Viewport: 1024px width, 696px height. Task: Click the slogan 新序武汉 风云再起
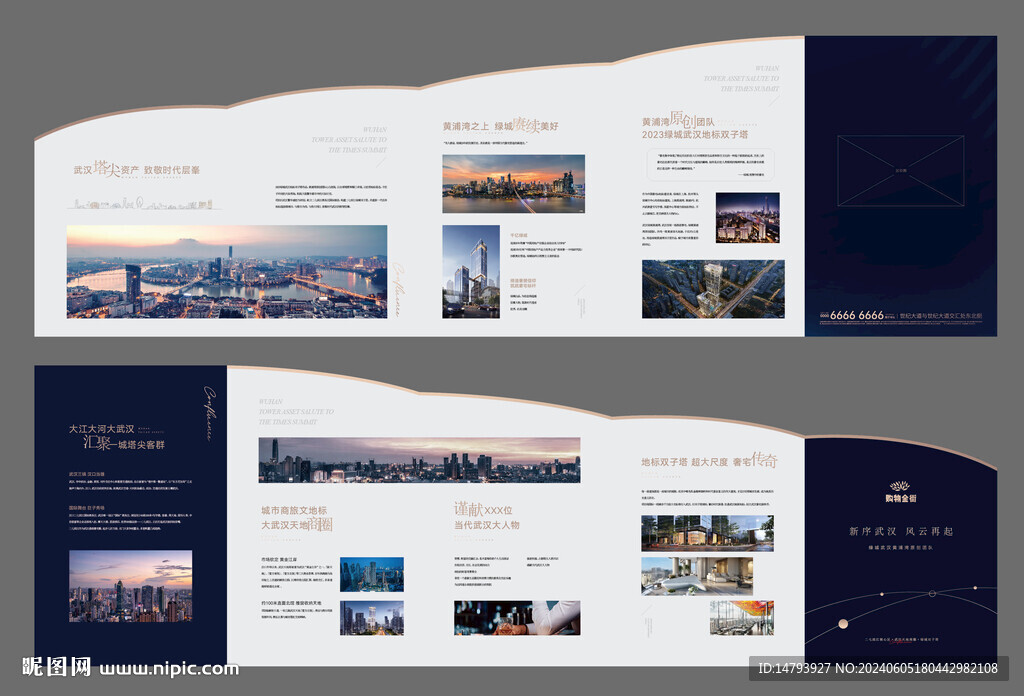point(901,531)
